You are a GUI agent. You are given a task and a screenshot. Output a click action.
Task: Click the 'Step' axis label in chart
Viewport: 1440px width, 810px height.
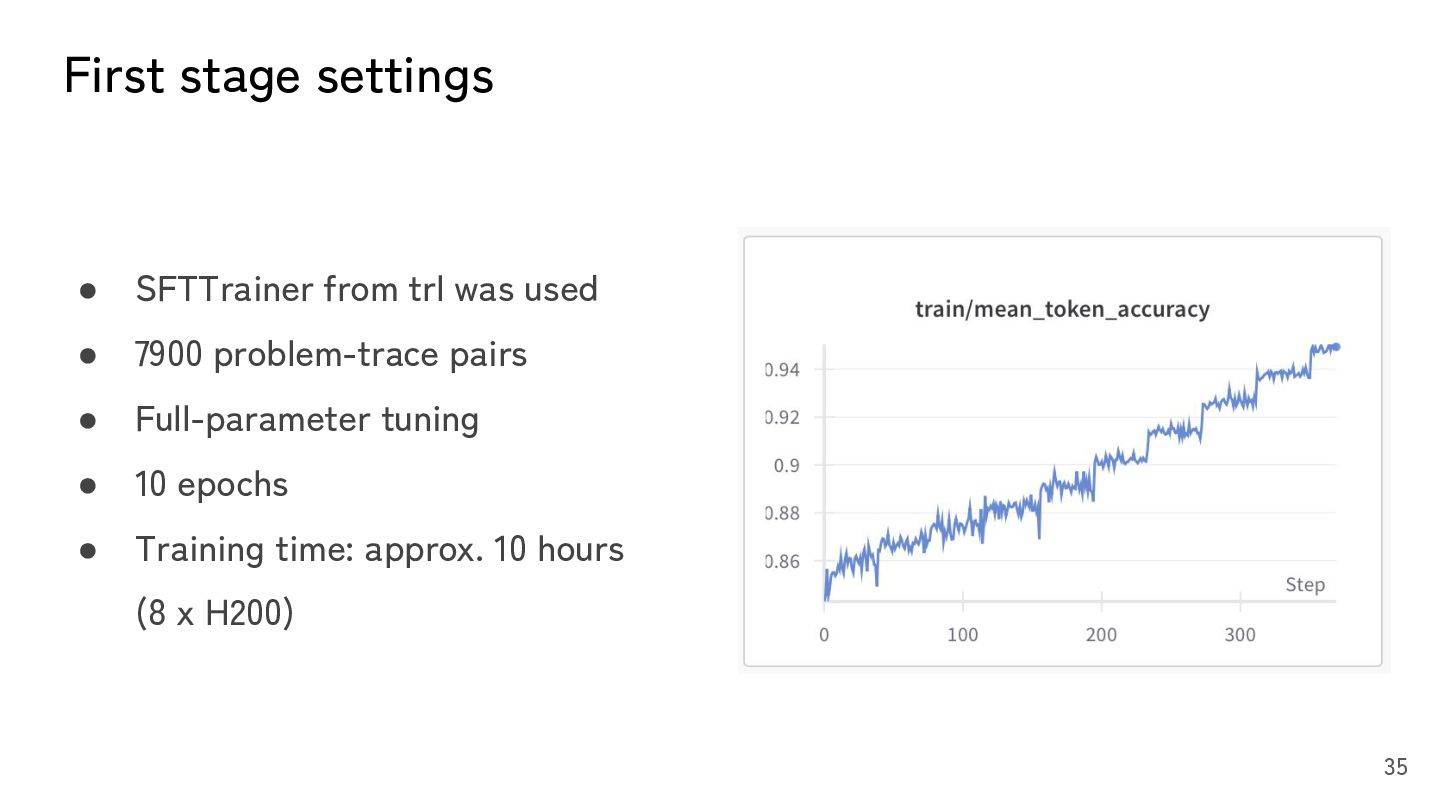(1305, 585)
